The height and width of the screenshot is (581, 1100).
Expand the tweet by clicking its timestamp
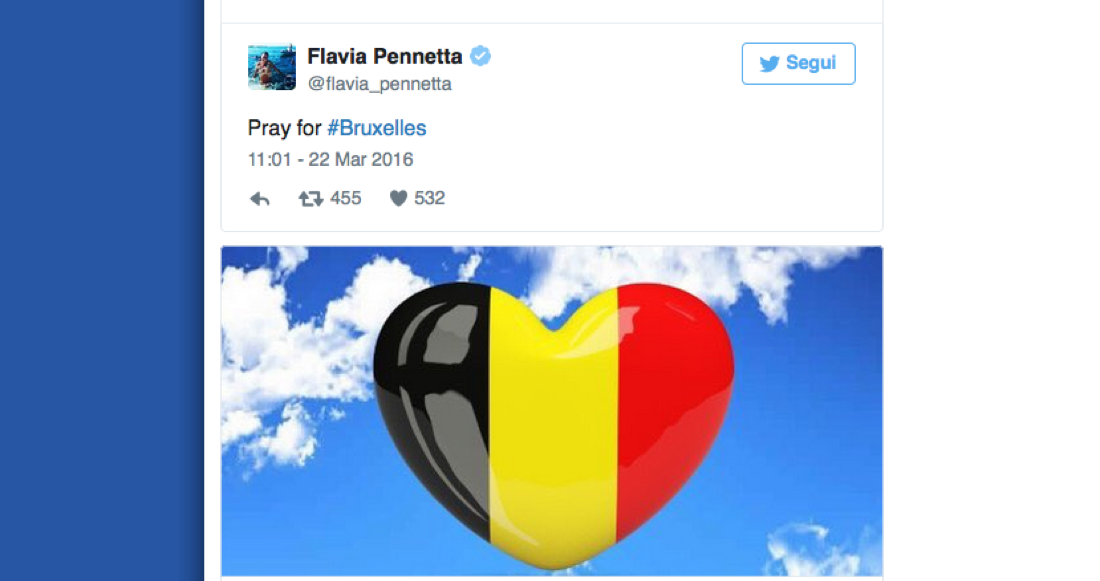331,159
